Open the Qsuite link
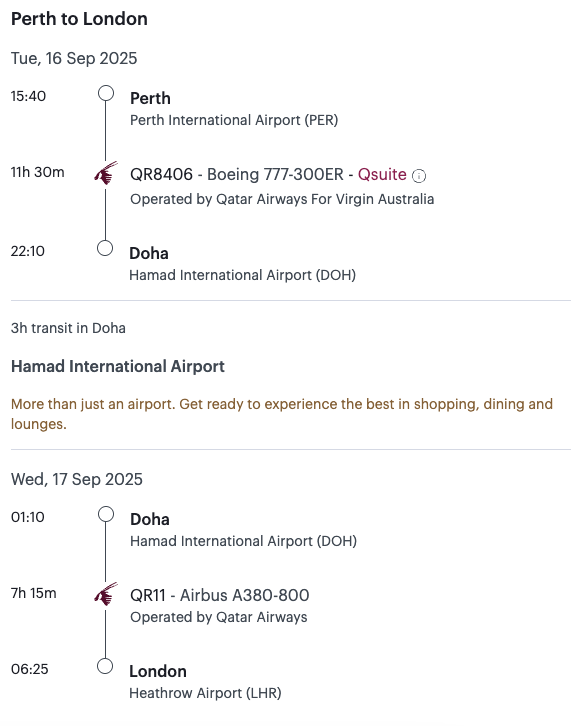The width and height of the screenshot is (576, 726). click(382, 175)
